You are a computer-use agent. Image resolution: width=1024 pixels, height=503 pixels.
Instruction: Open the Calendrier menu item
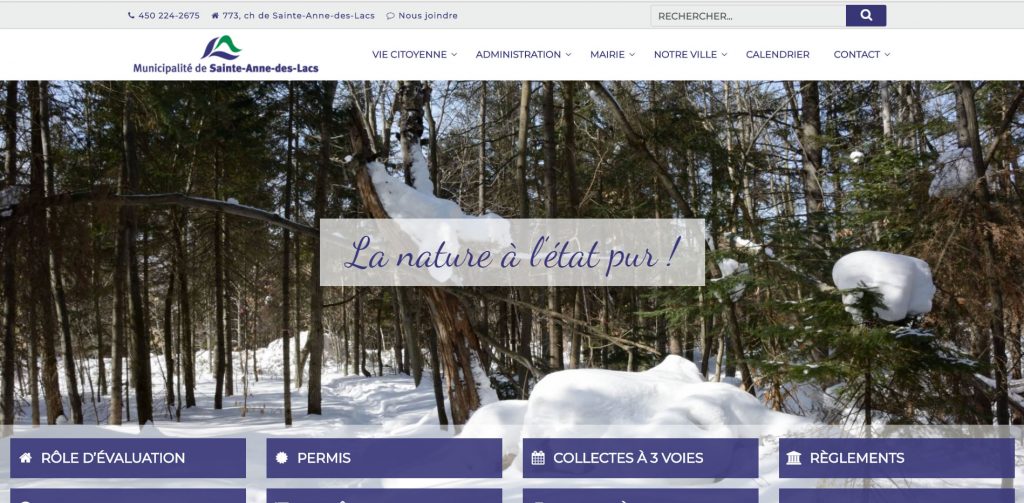pos(778,55)
